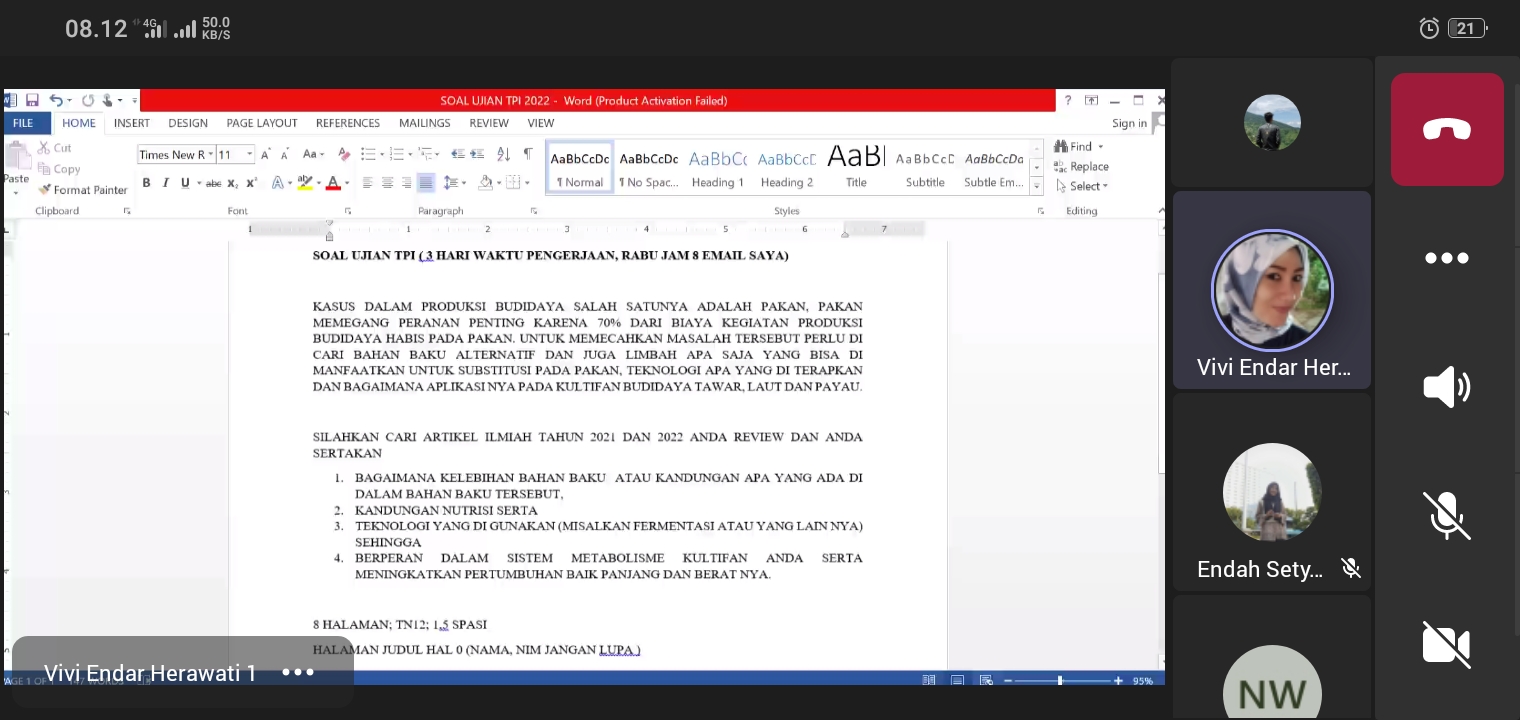
Task: Open the REFERENCES ribbon tab
Action: click(348, 123)
